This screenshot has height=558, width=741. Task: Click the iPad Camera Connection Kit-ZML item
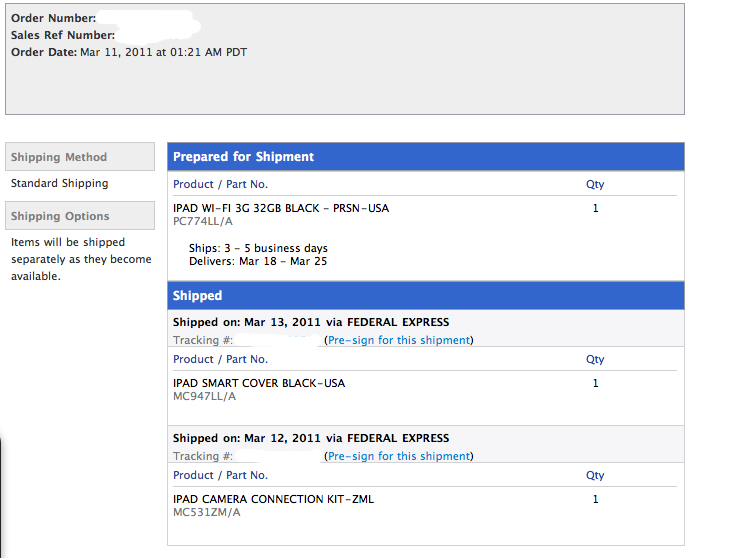click(273, 499)
